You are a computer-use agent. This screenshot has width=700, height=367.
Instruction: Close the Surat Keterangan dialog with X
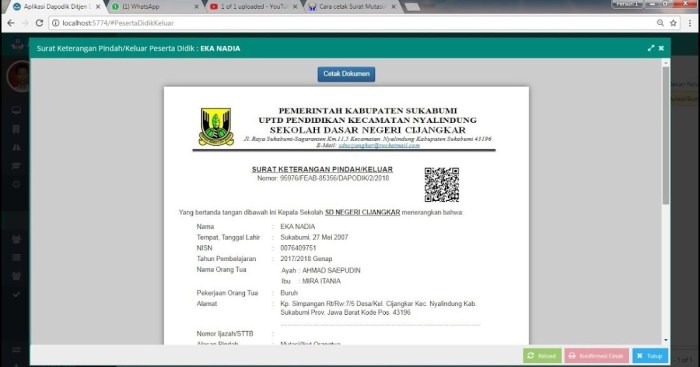(661, 48)
